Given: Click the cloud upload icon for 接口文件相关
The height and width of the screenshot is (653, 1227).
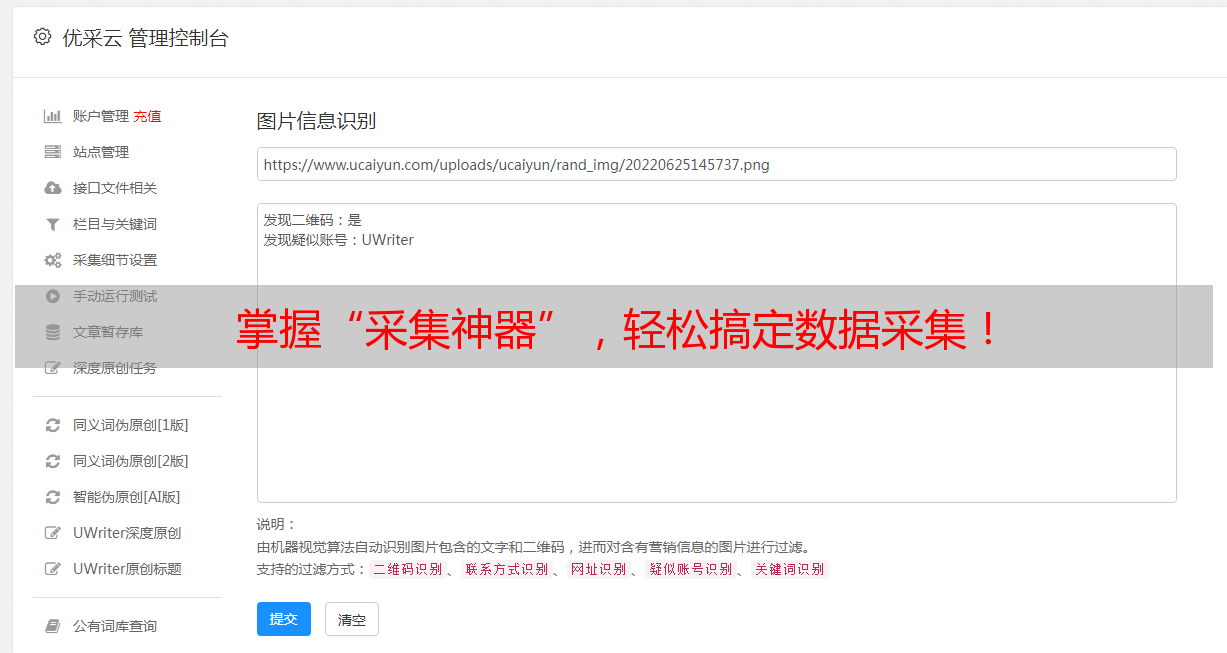Looking at the screenshot, I should click(x=53, y=188).
